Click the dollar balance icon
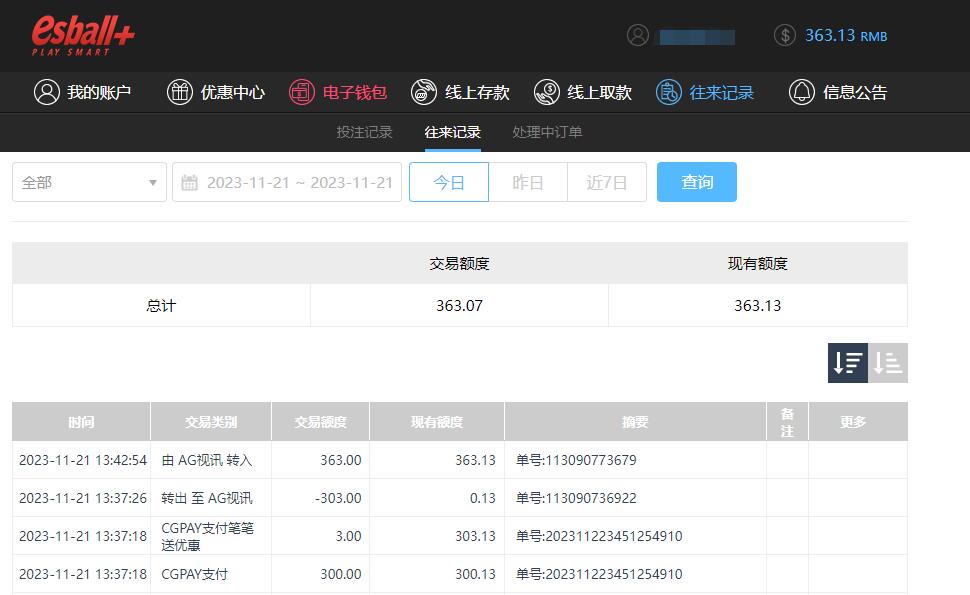 785,35
